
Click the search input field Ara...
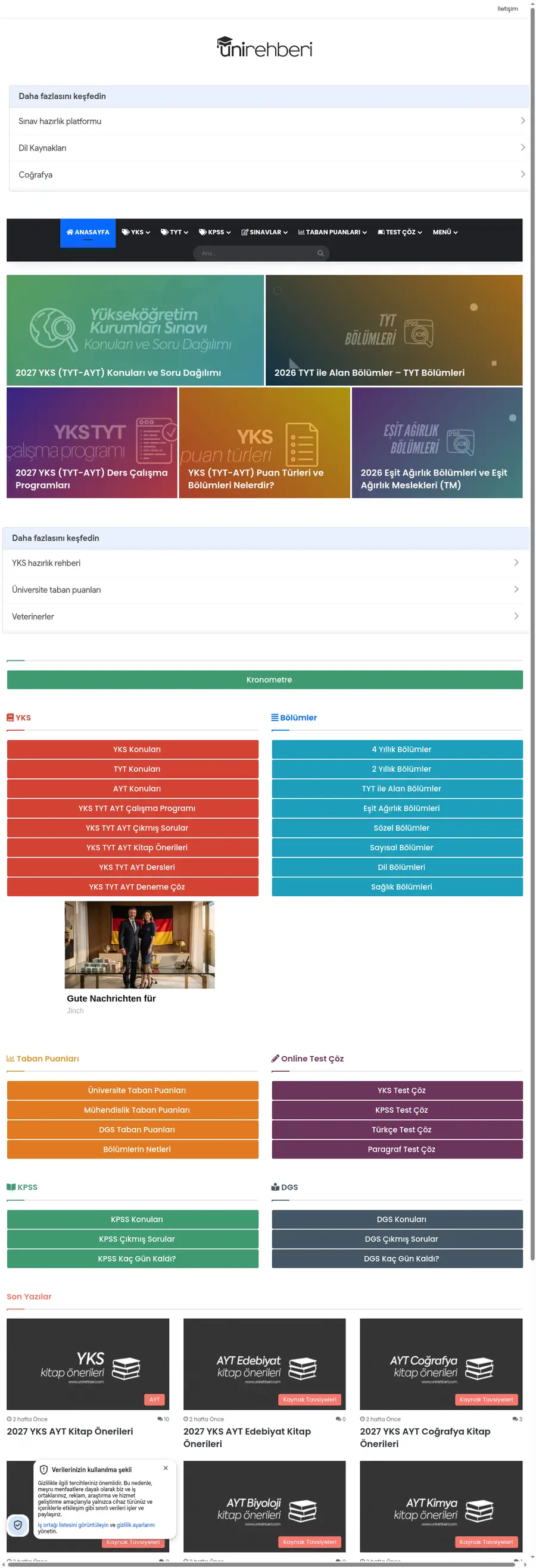(261, 253)
